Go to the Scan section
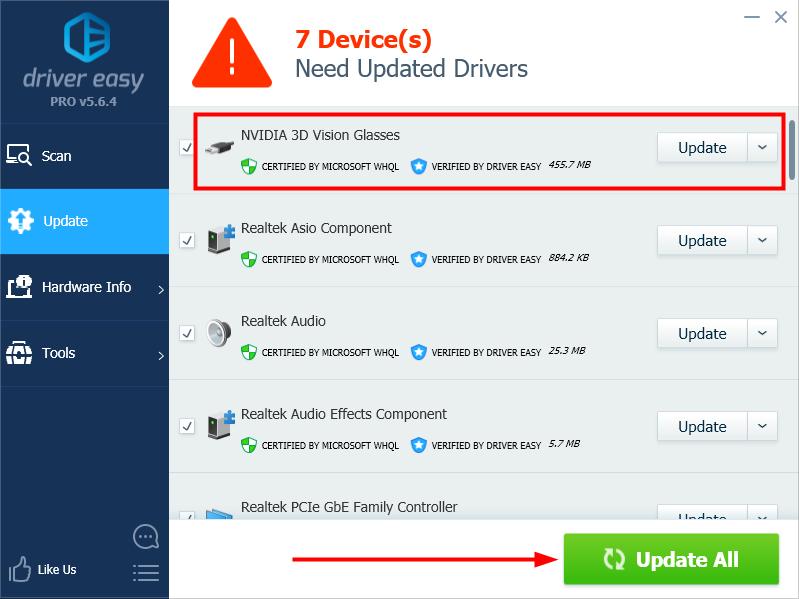The width and height of the screenshot is (799, 599). (x=85, y=156)
